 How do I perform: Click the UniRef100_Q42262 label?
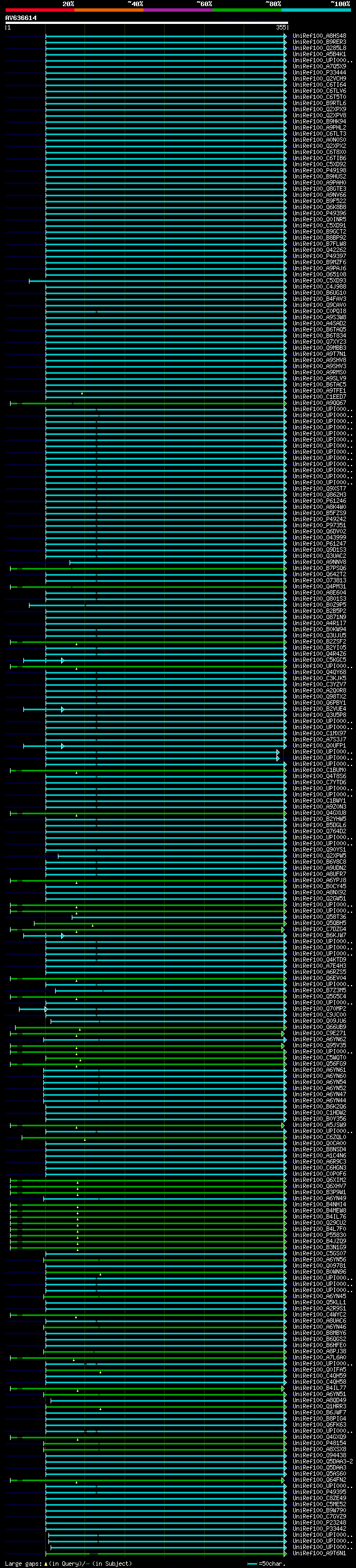coord(319,250)
